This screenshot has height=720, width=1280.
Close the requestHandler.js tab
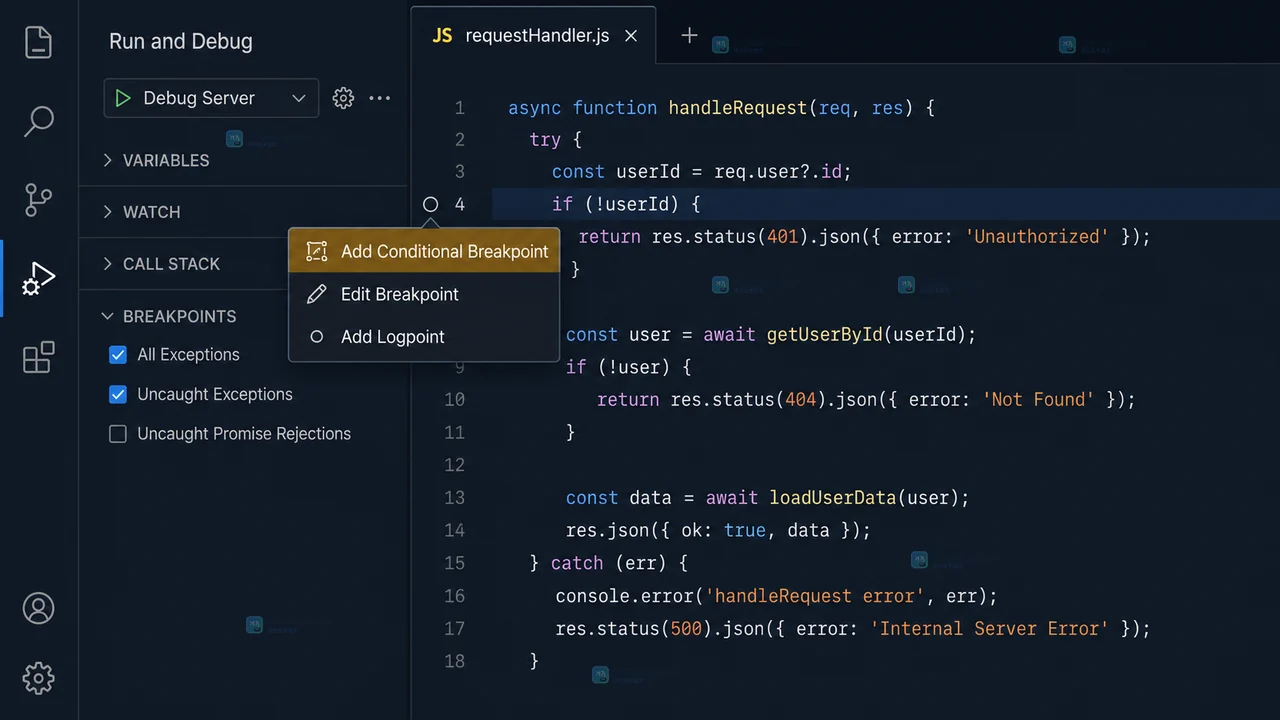click(631, 36)
